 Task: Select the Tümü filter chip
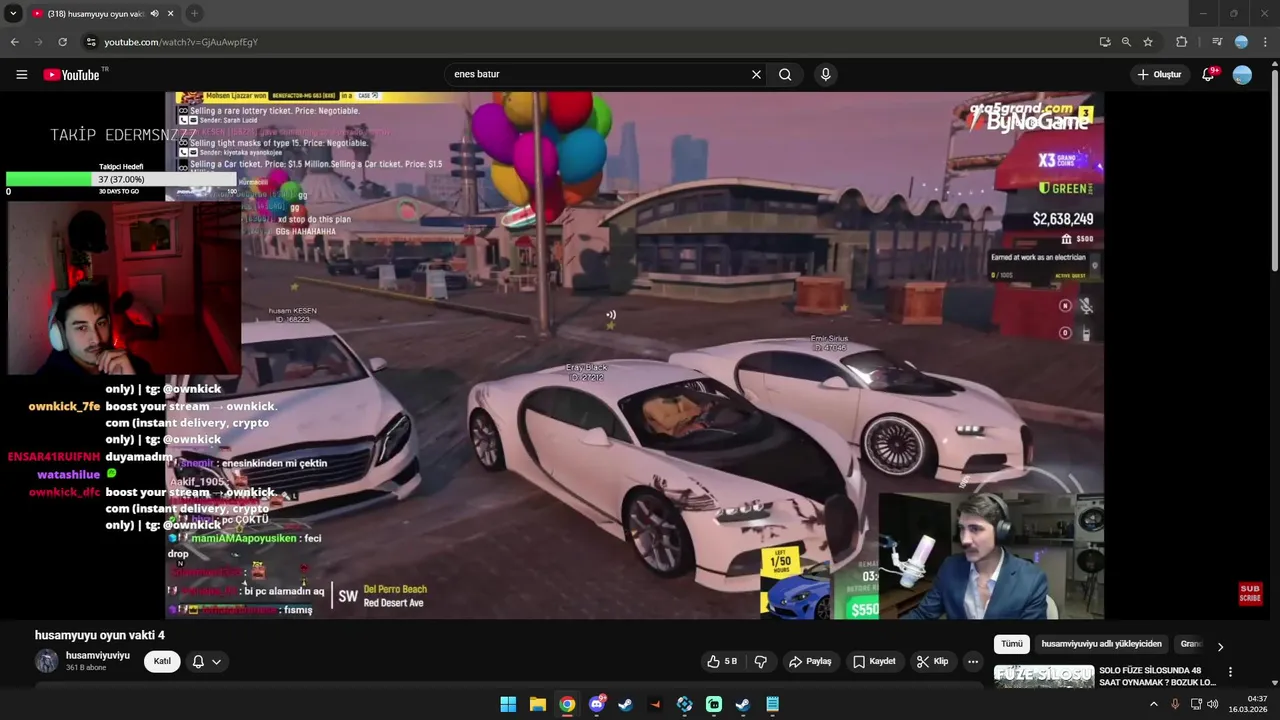pos(1012,644)
